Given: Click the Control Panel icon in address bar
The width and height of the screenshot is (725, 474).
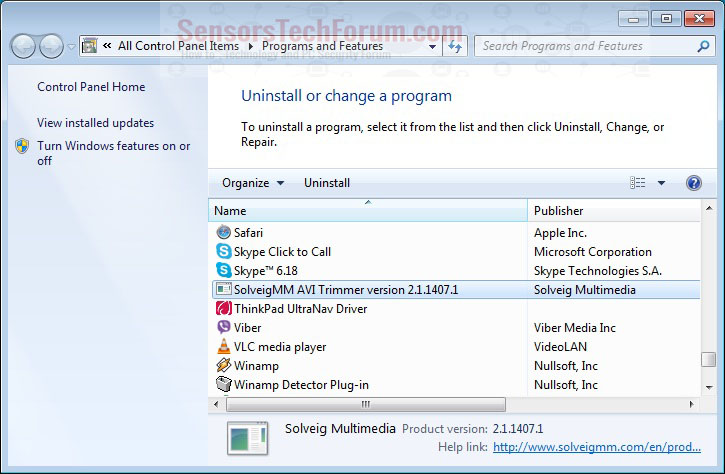Looking at the screenshot, I should tap(90, 46).
